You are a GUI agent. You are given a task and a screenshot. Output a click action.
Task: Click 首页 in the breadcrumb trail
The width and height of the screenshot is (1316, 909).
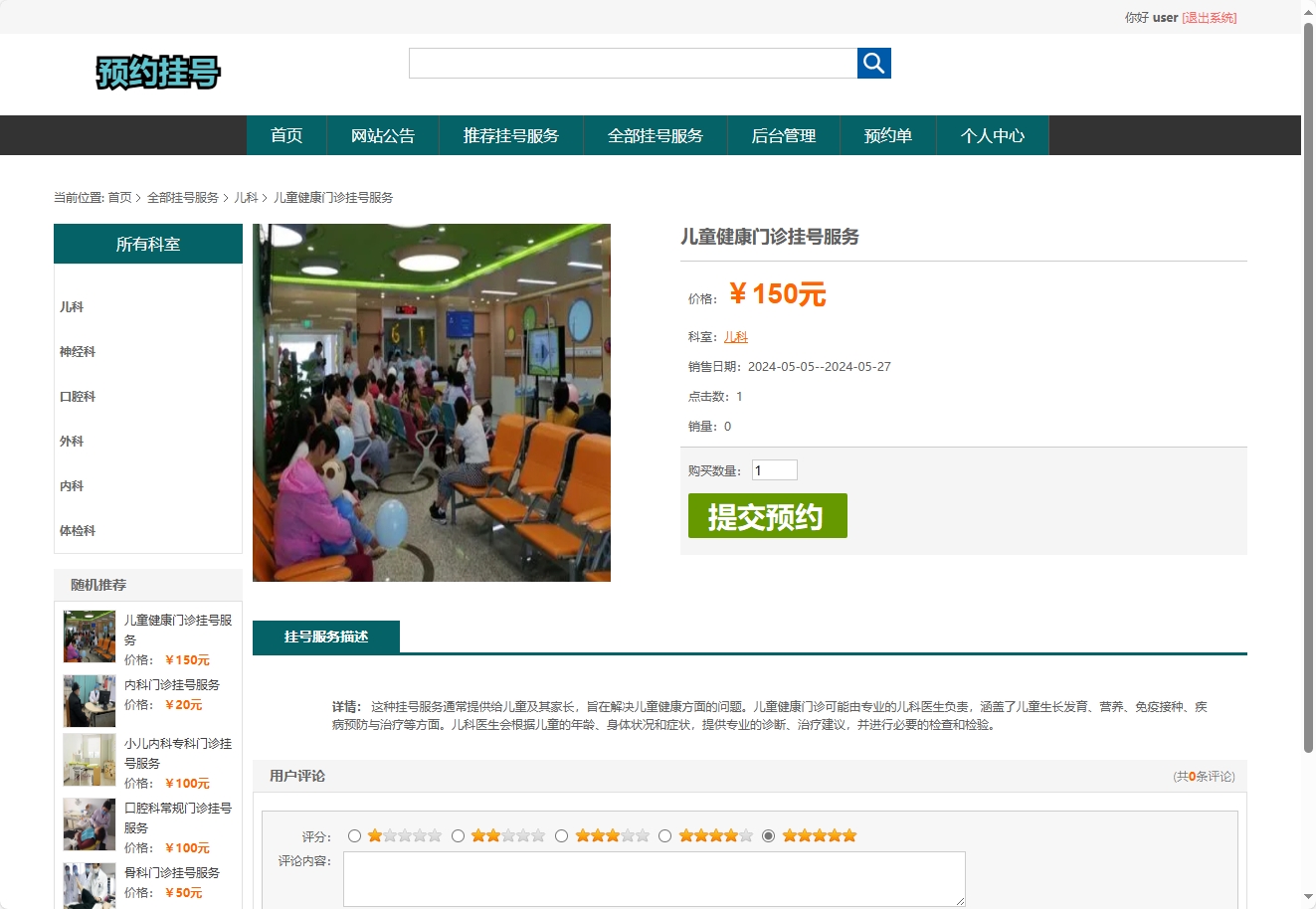[x=119, y=198]
